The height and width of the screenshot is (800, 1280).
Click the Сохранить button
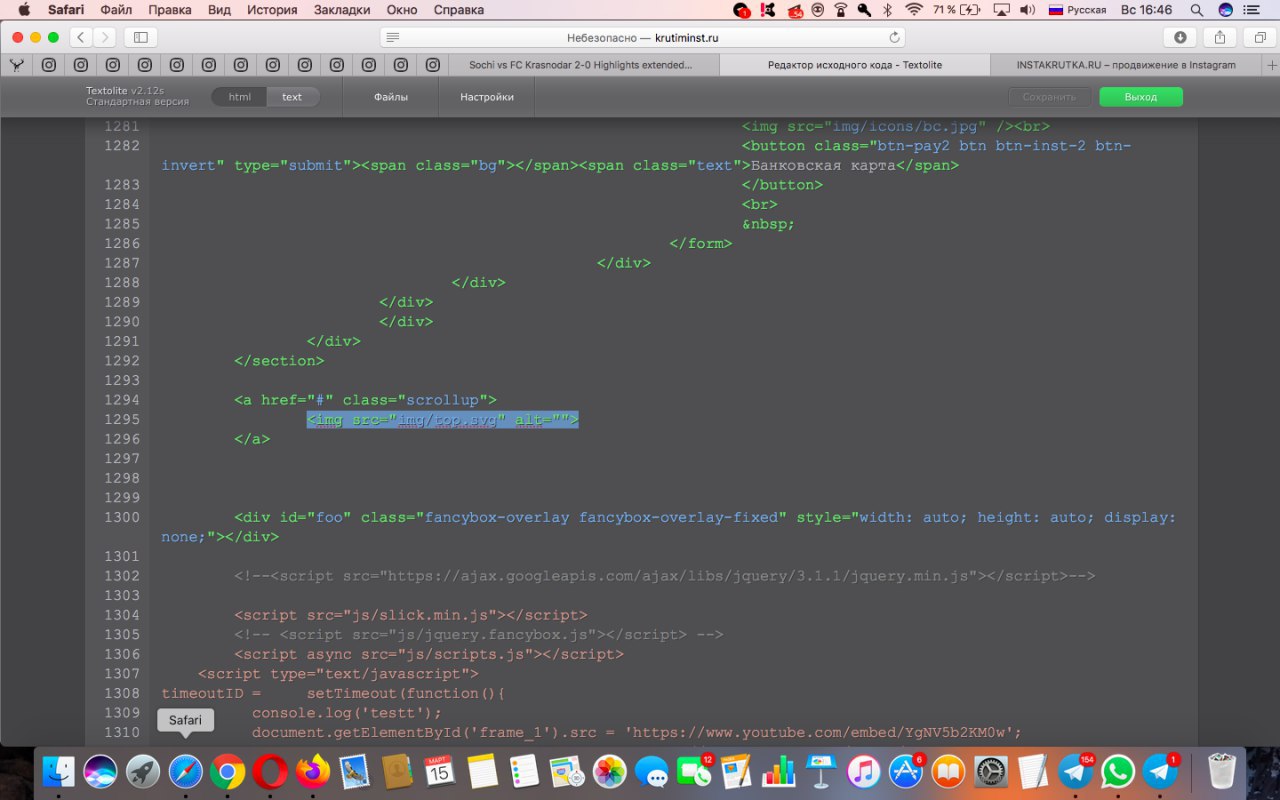(x=1050, y=97)
